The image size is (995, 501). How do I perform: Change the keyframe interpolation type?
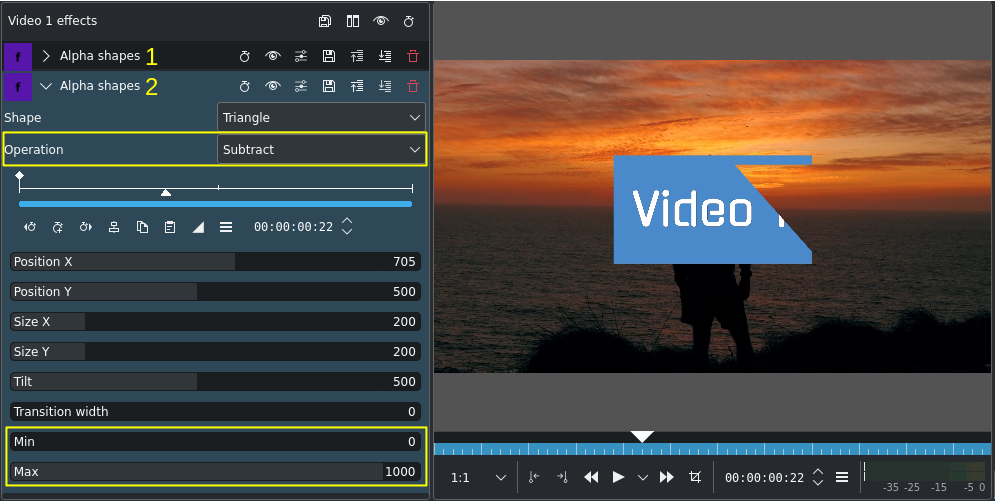[x=198, y=227]
